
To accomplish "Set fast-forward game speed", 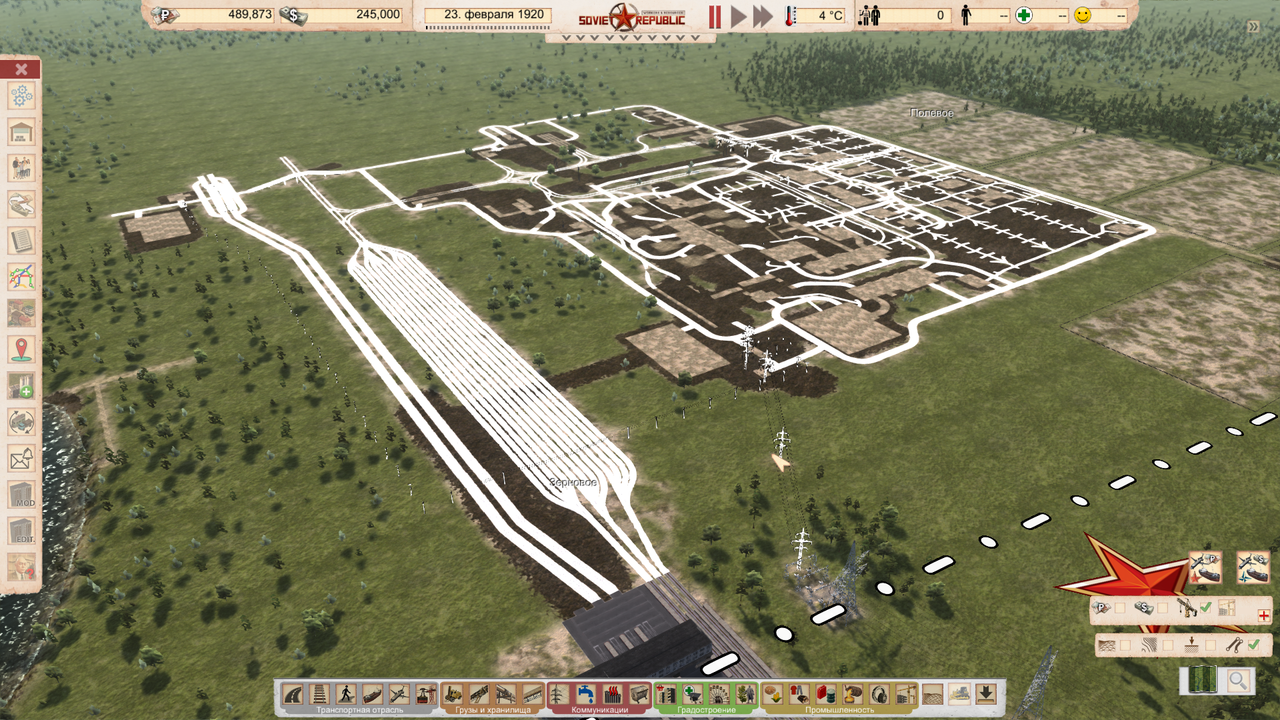I will (x=763, y=16).
